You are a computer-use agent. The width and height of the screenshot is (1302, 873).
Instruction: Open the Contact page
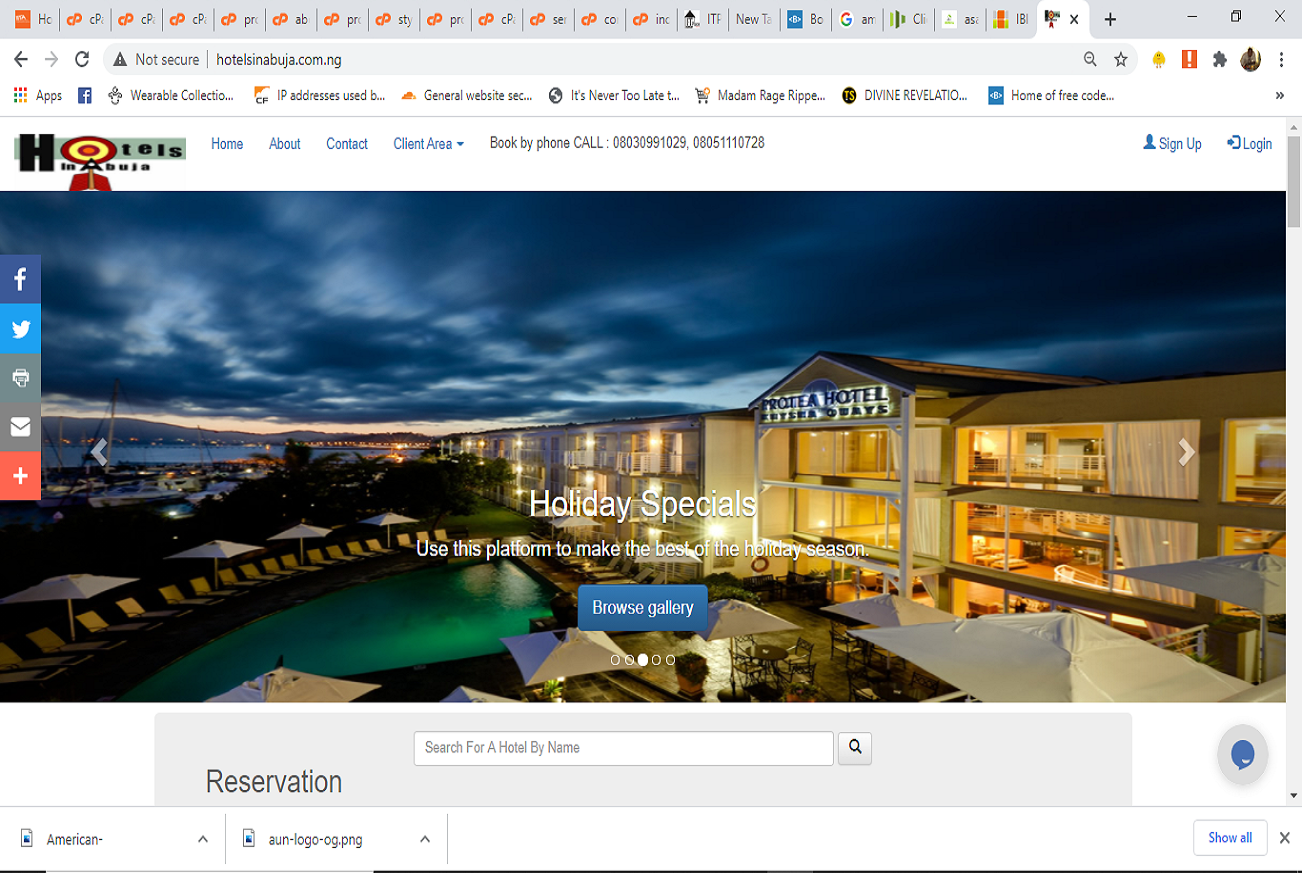(347, 144)
